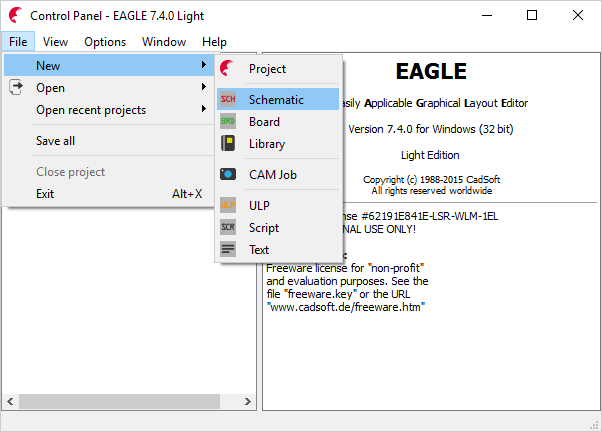Click the orange ULP icon
Viewport: 602px width, 432px height.
228,206
